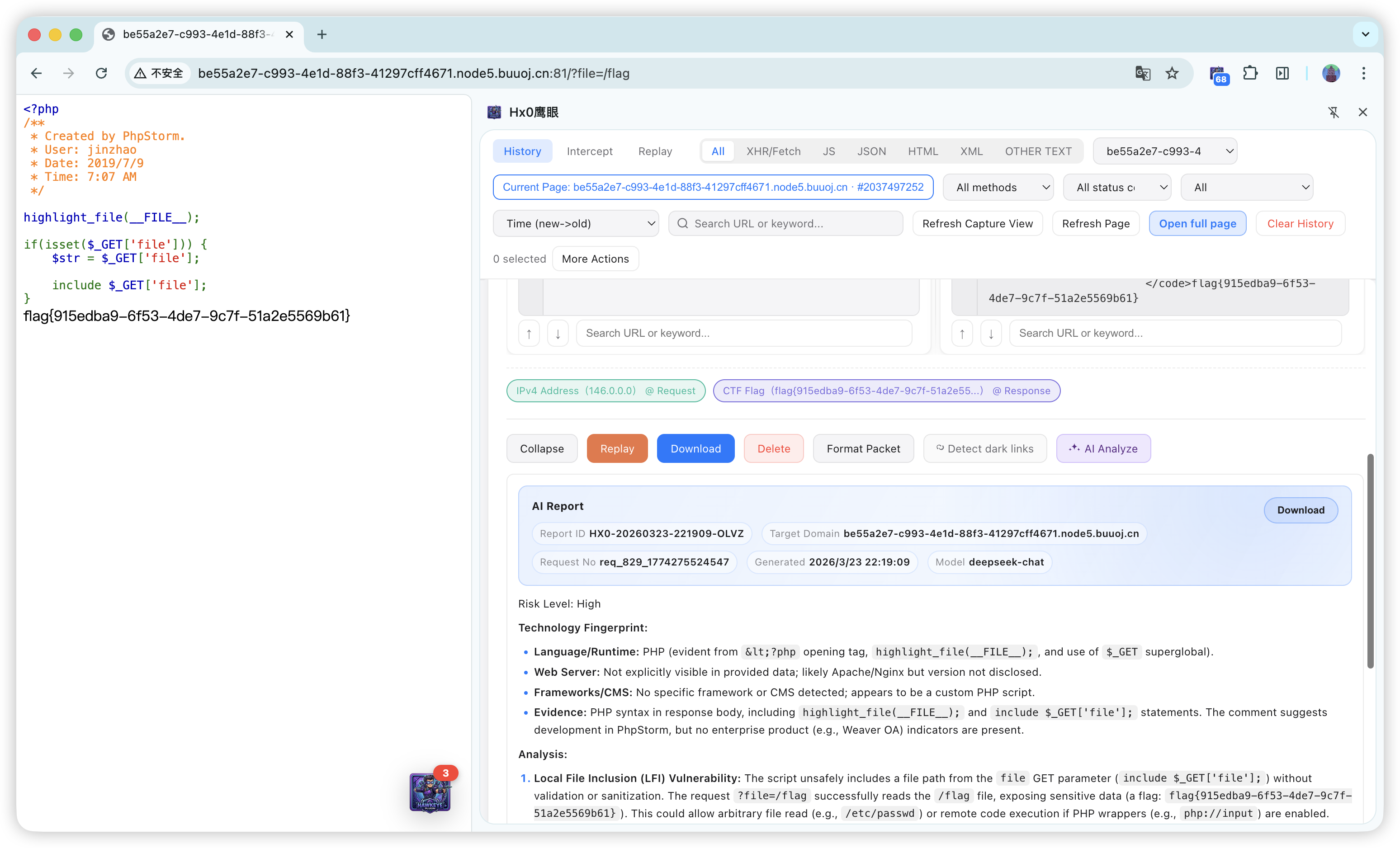Switch to the History tab

[x=522, y=151]
